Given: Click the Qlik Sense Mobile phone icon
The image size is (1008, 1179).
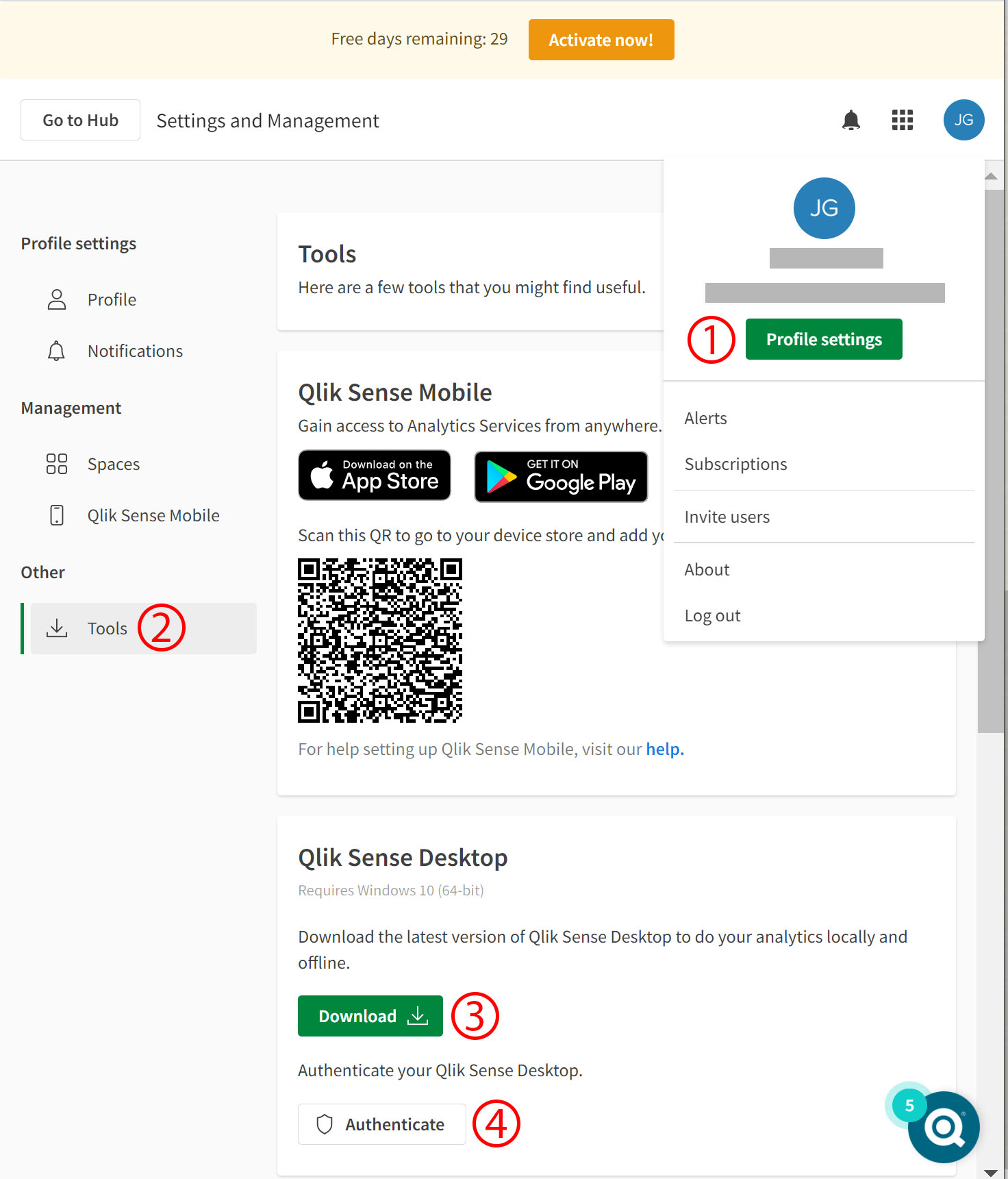Looking at the screenshot, I should (x=57, y=515).
